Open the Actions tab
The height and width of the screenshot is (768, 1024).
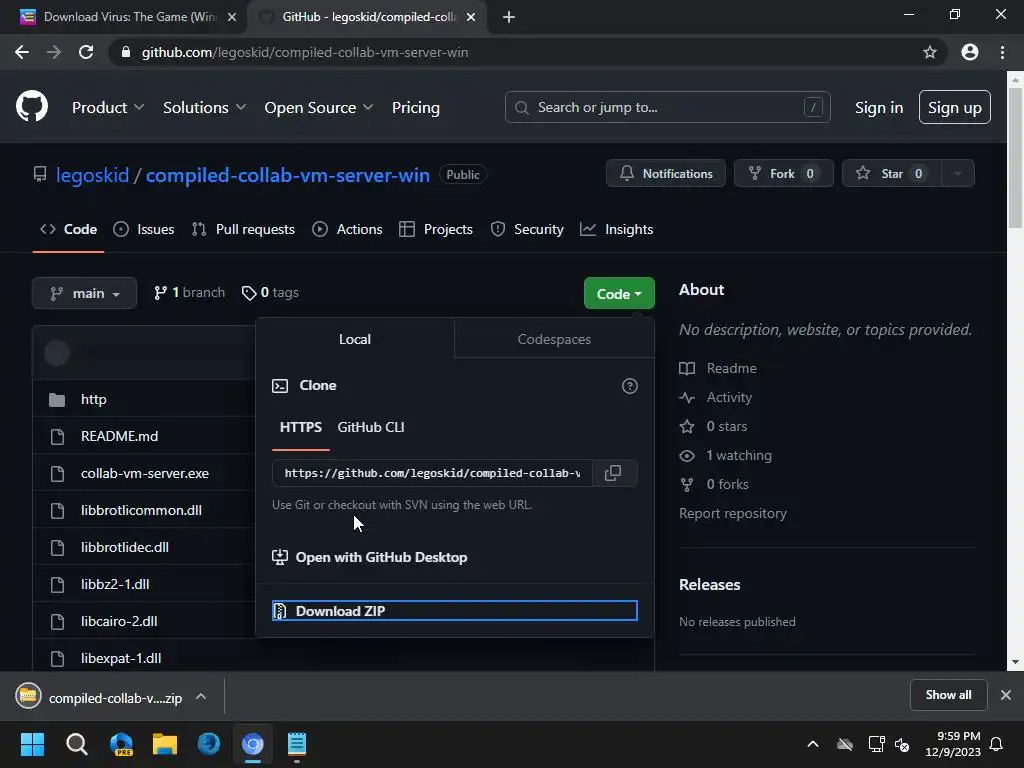[347, 229]
